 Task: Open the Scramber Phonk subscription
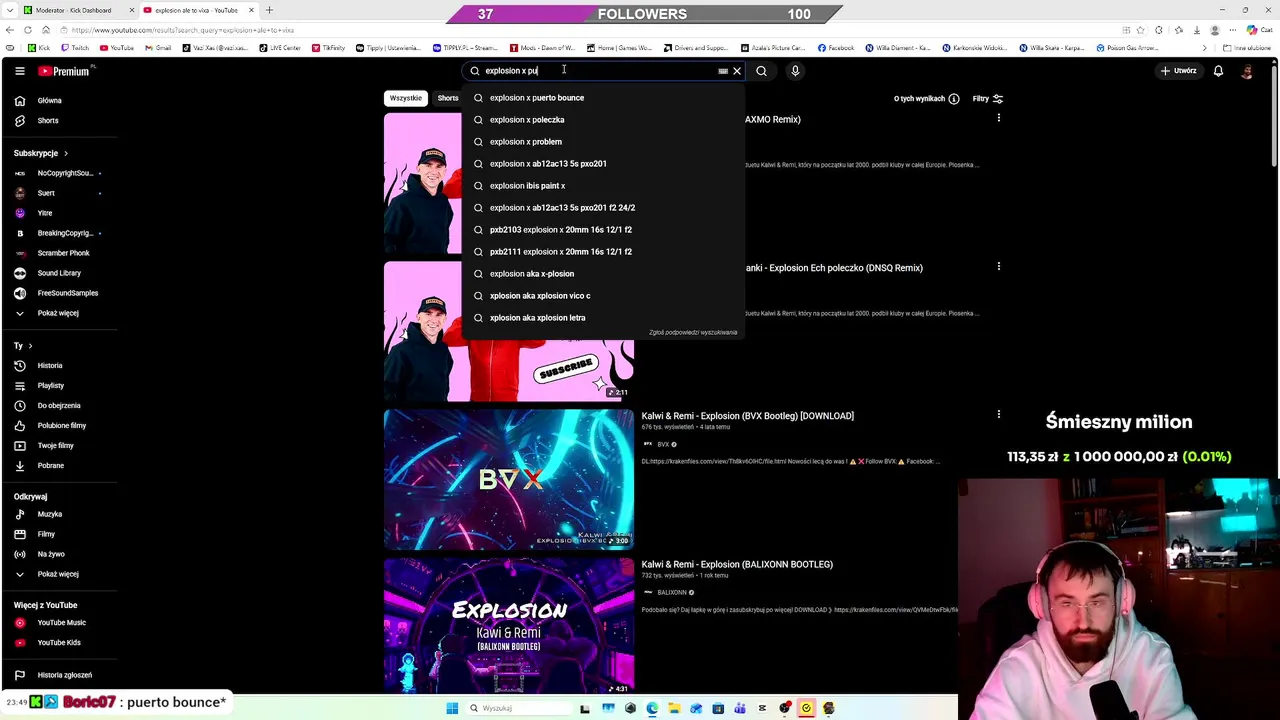(x=60, y=253)
